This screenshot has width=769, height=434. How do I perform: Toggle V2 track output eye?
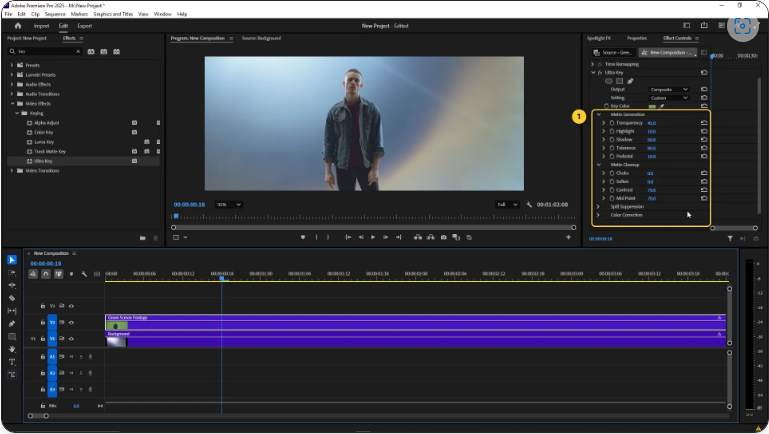(x=72, y=323)
